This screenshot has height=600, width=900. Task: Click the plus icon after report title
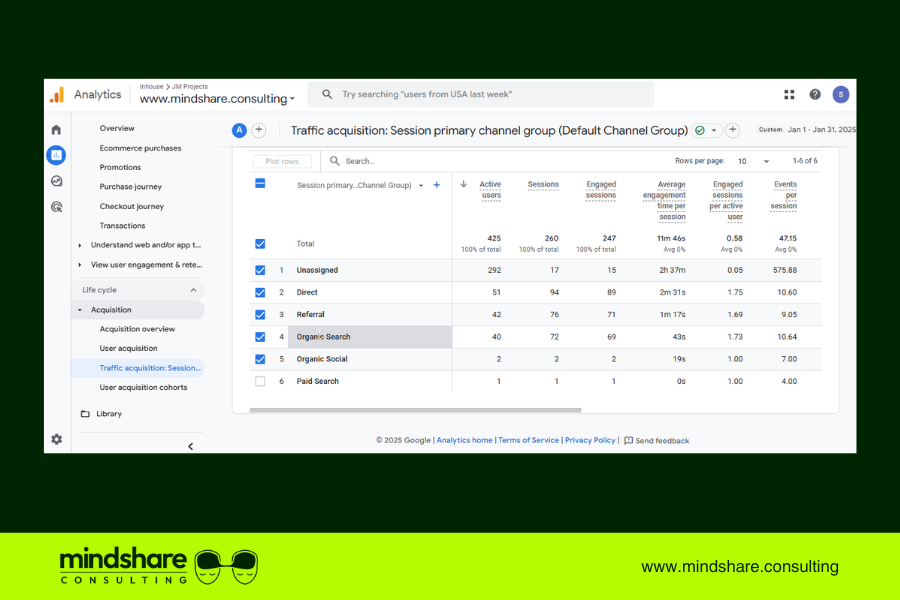pos(732,130)
